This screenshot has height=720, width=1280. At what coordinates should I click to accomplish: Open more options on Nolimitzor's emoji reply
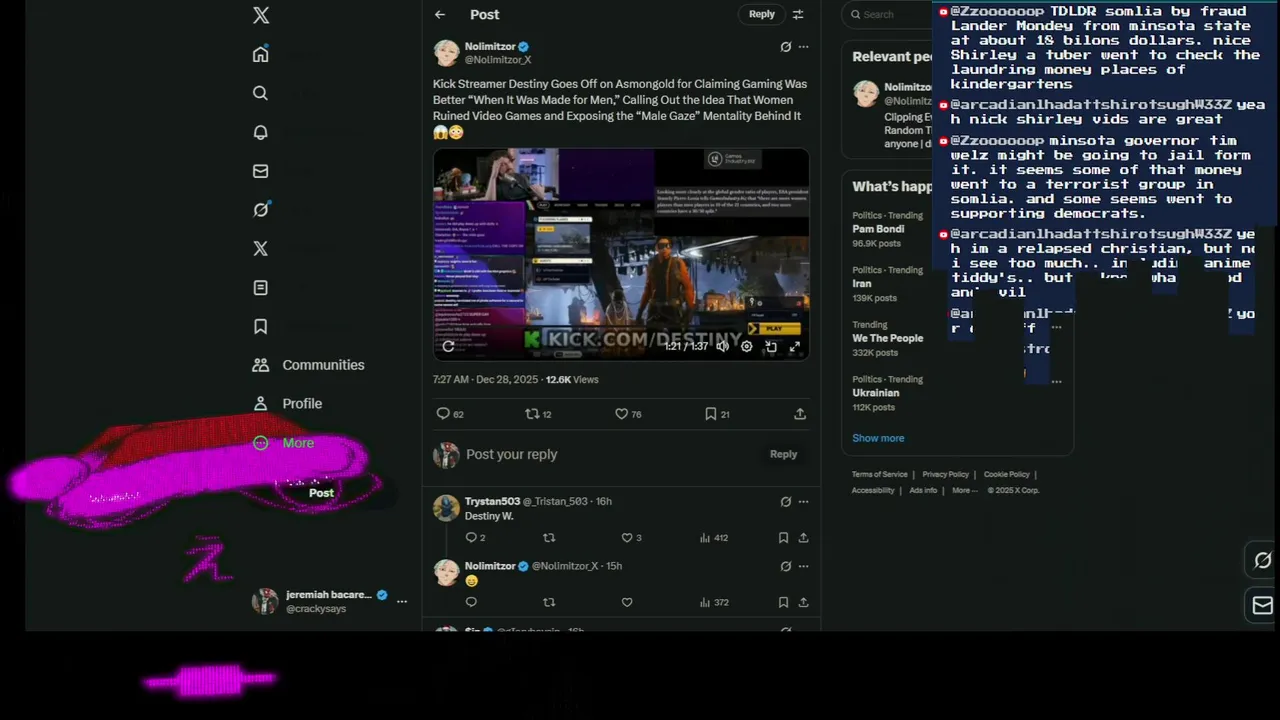tap(803, 566)
